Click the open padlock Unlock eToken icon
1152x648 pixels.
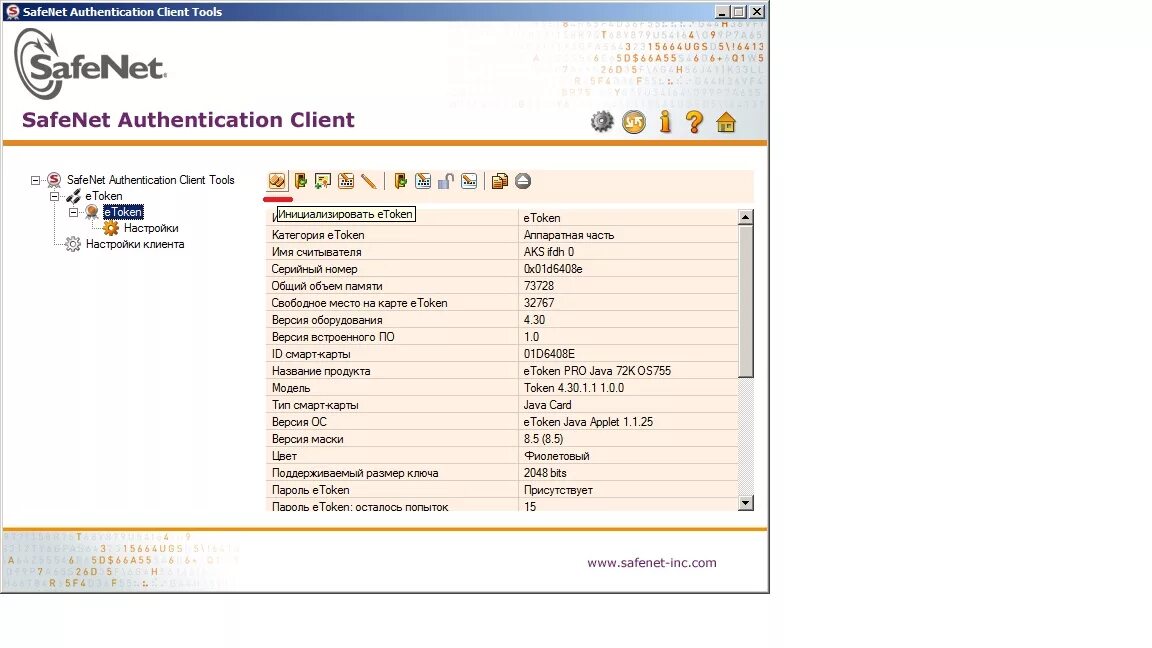coord(446,181)
